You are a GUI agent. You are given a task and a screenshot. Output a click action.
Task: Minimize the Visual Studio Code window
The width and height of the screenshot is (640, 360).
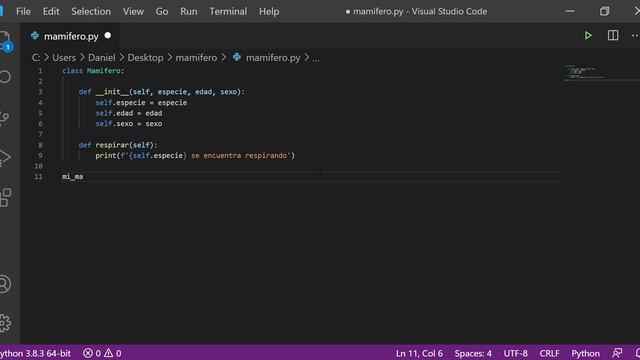point(570,11)
